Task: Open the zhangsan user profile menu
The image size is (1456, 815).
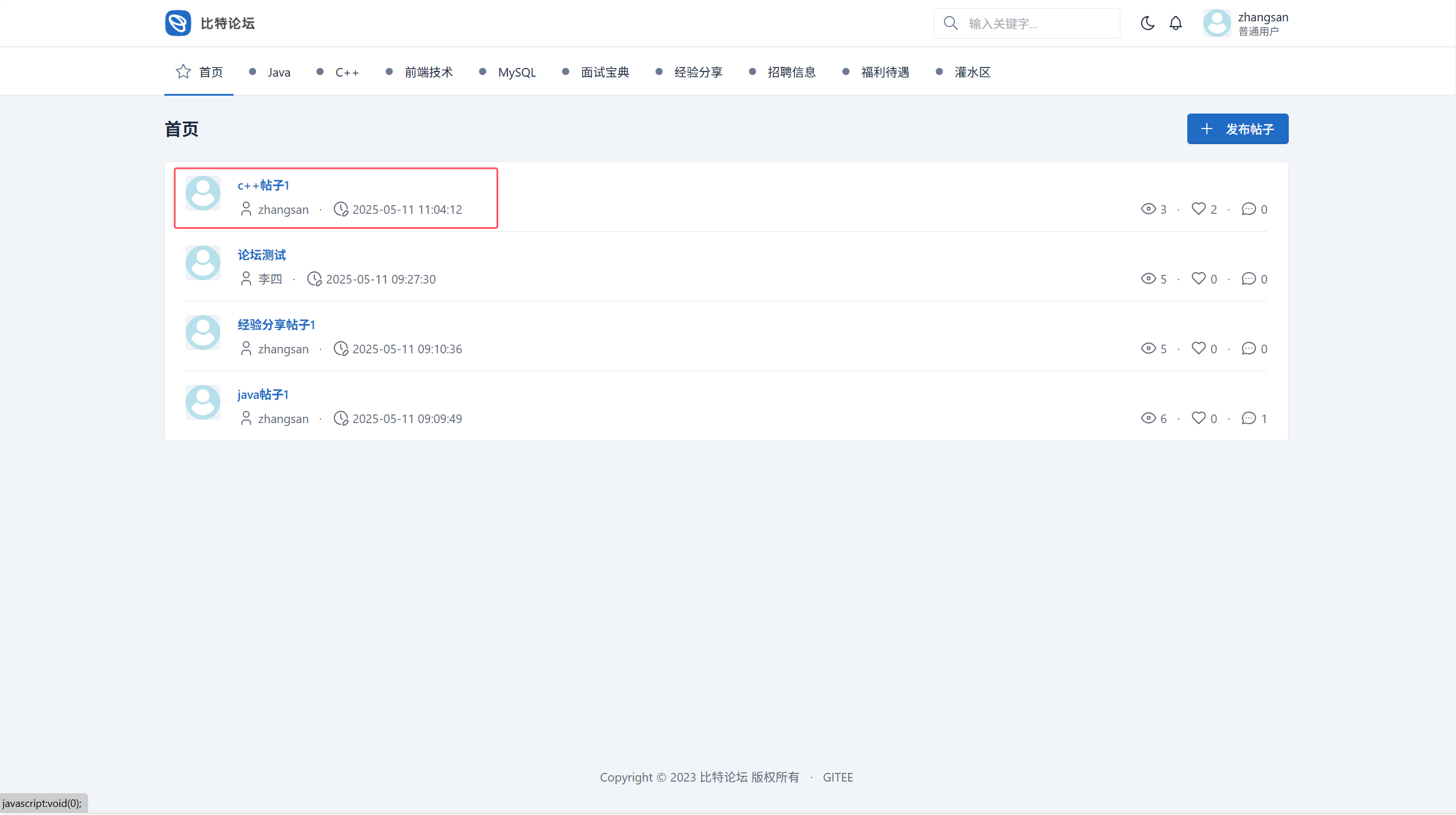Action: 1262,23
